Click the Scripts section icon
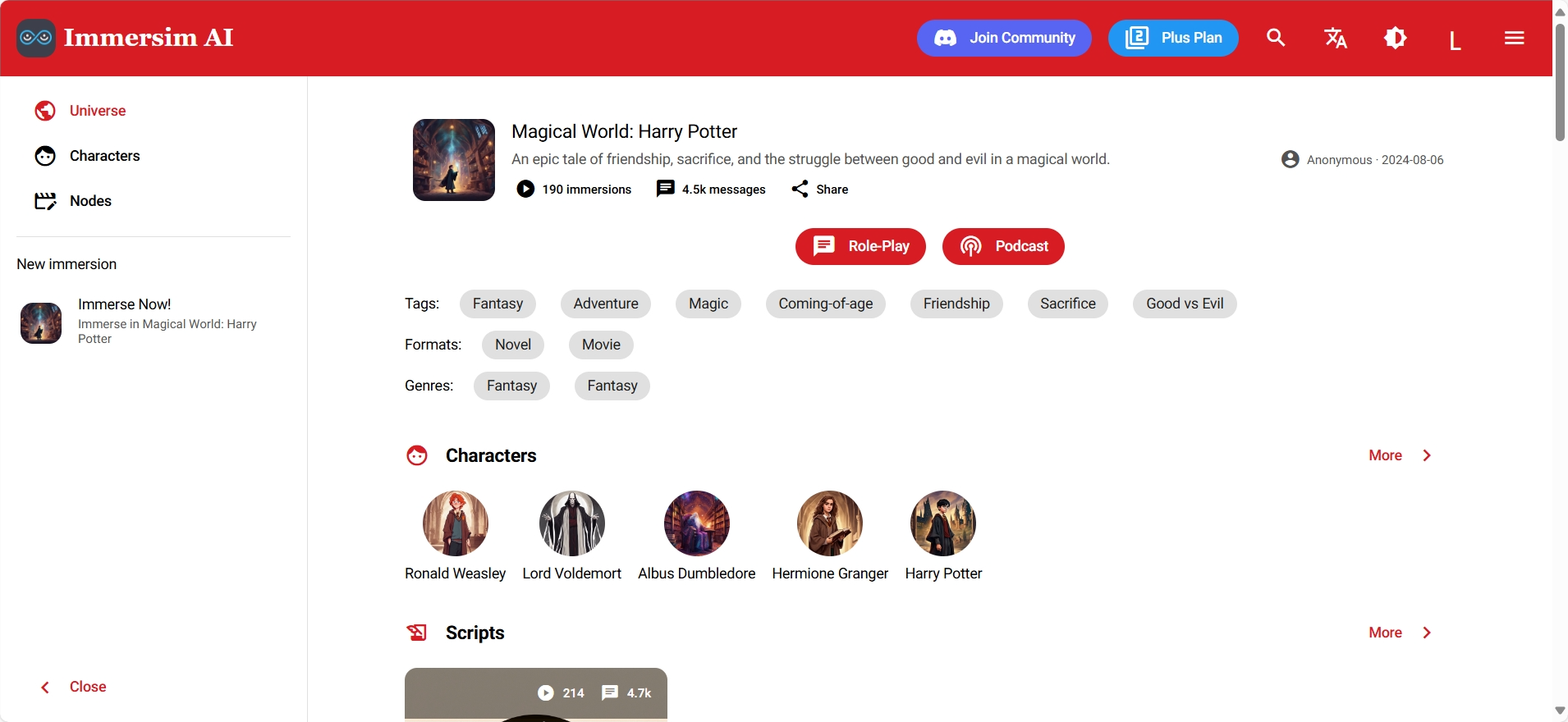The width and height of the screenshot is (1568, 722). [417, 633]
